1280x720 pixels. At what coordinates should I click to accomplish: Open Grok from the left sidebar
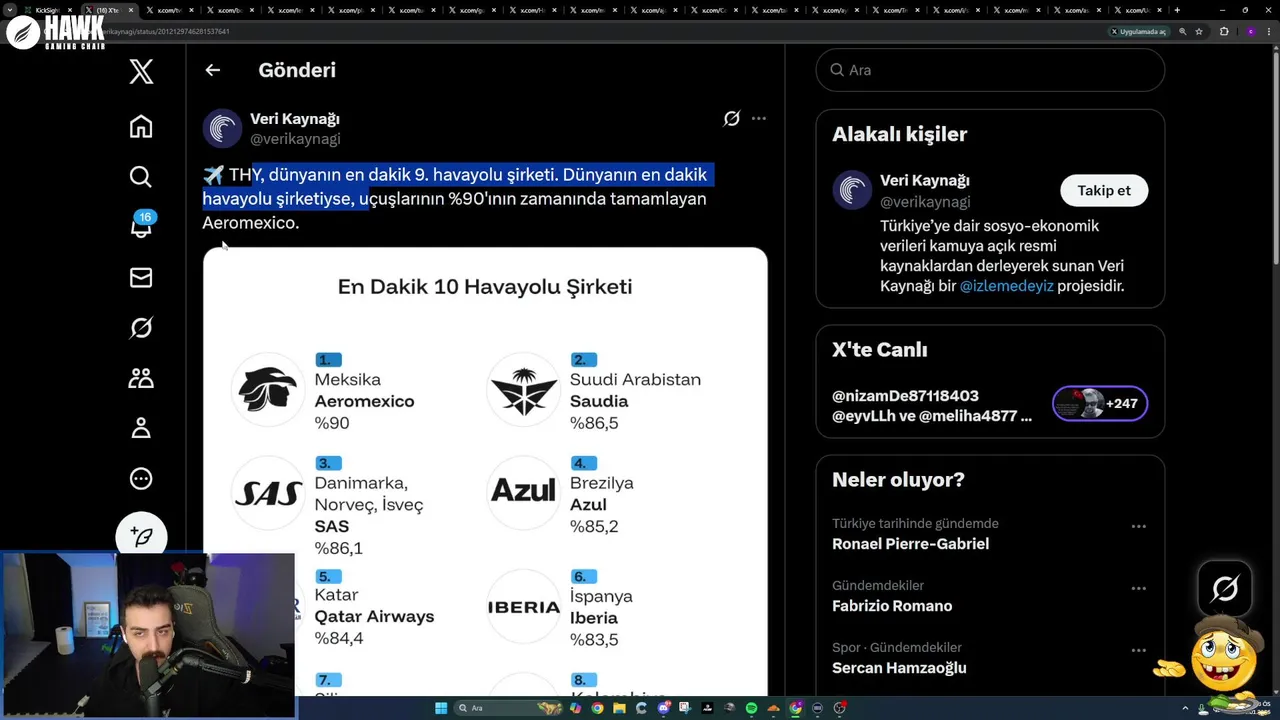pyautogui.click(x=141, y=328)
